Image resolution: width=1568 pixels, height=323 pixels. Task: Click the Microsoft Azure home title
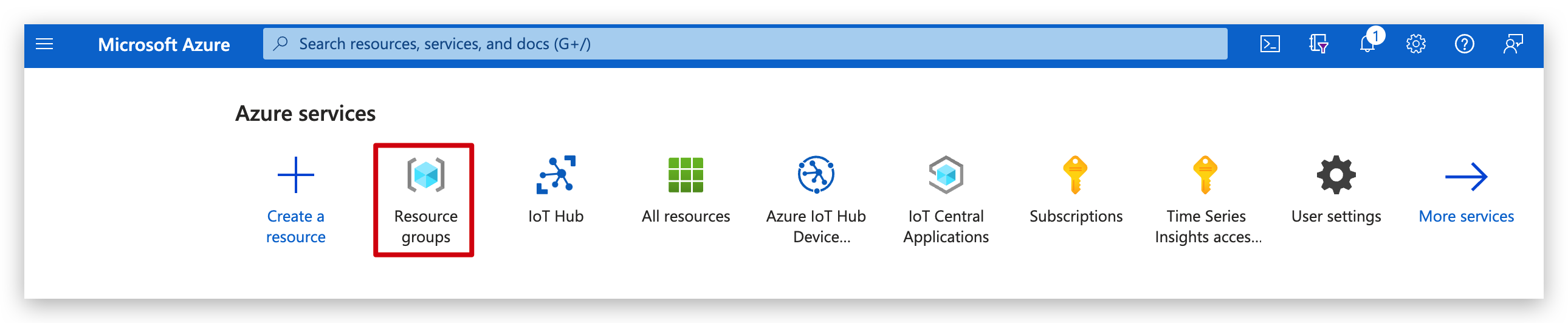coord(163,44)
